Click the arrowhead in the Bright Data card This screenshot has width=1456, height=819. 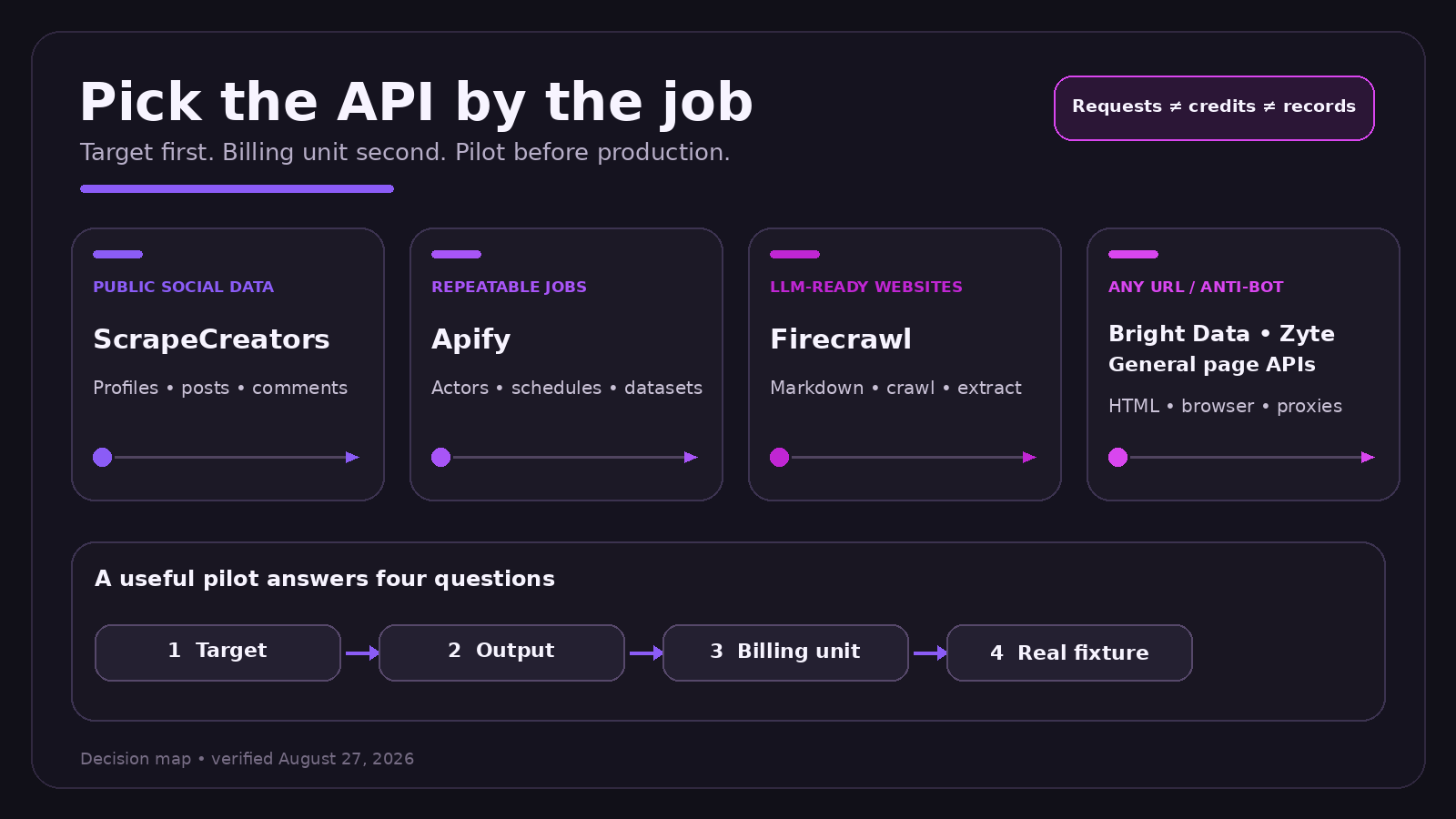pyautogui.click(x=1368, y=457)
